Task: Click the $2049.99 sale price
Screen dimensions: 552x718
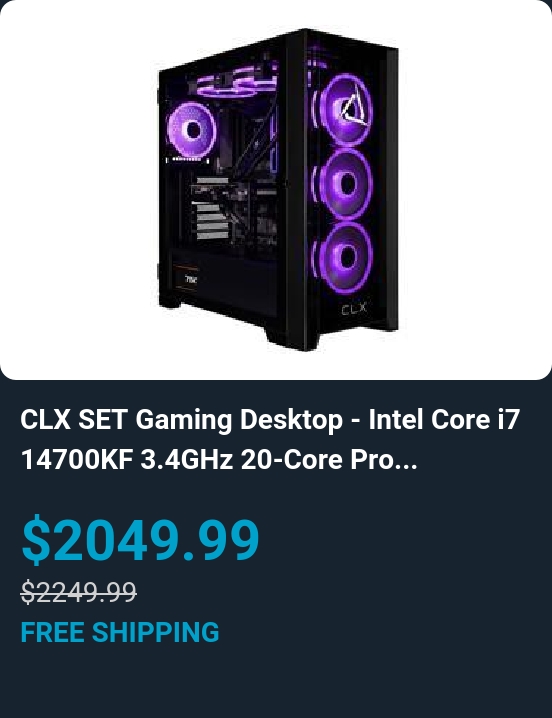Action: (x=141, y=539)
